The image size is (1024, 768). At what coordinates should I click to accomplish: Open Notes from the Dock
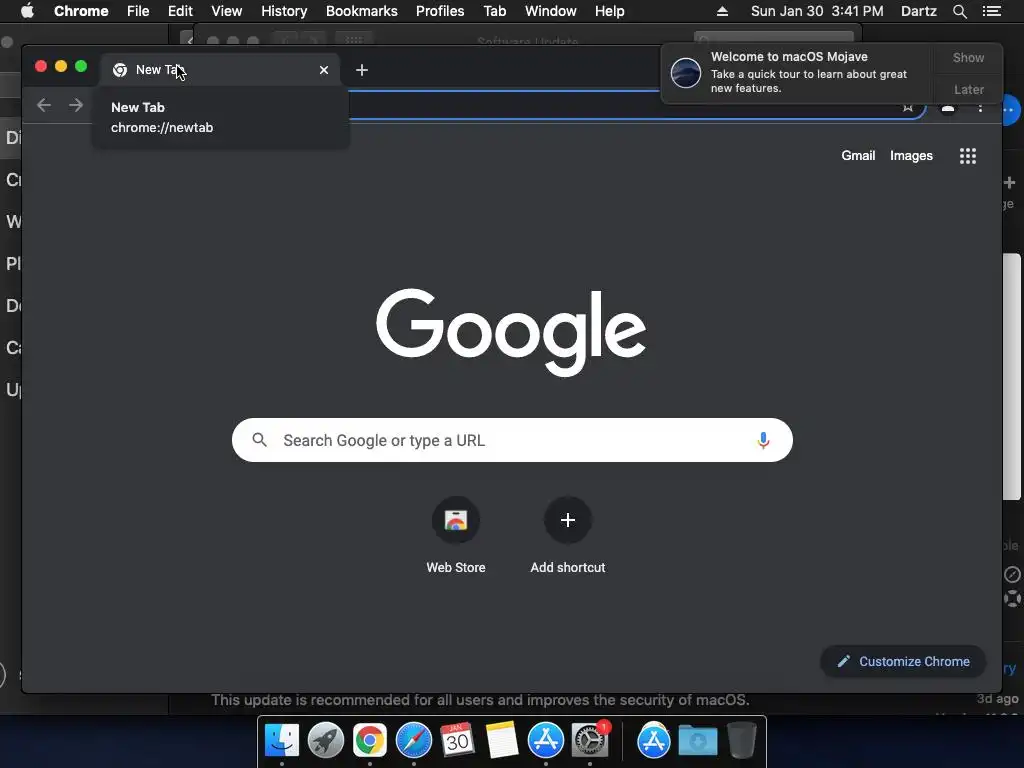[x=502, y=741]
